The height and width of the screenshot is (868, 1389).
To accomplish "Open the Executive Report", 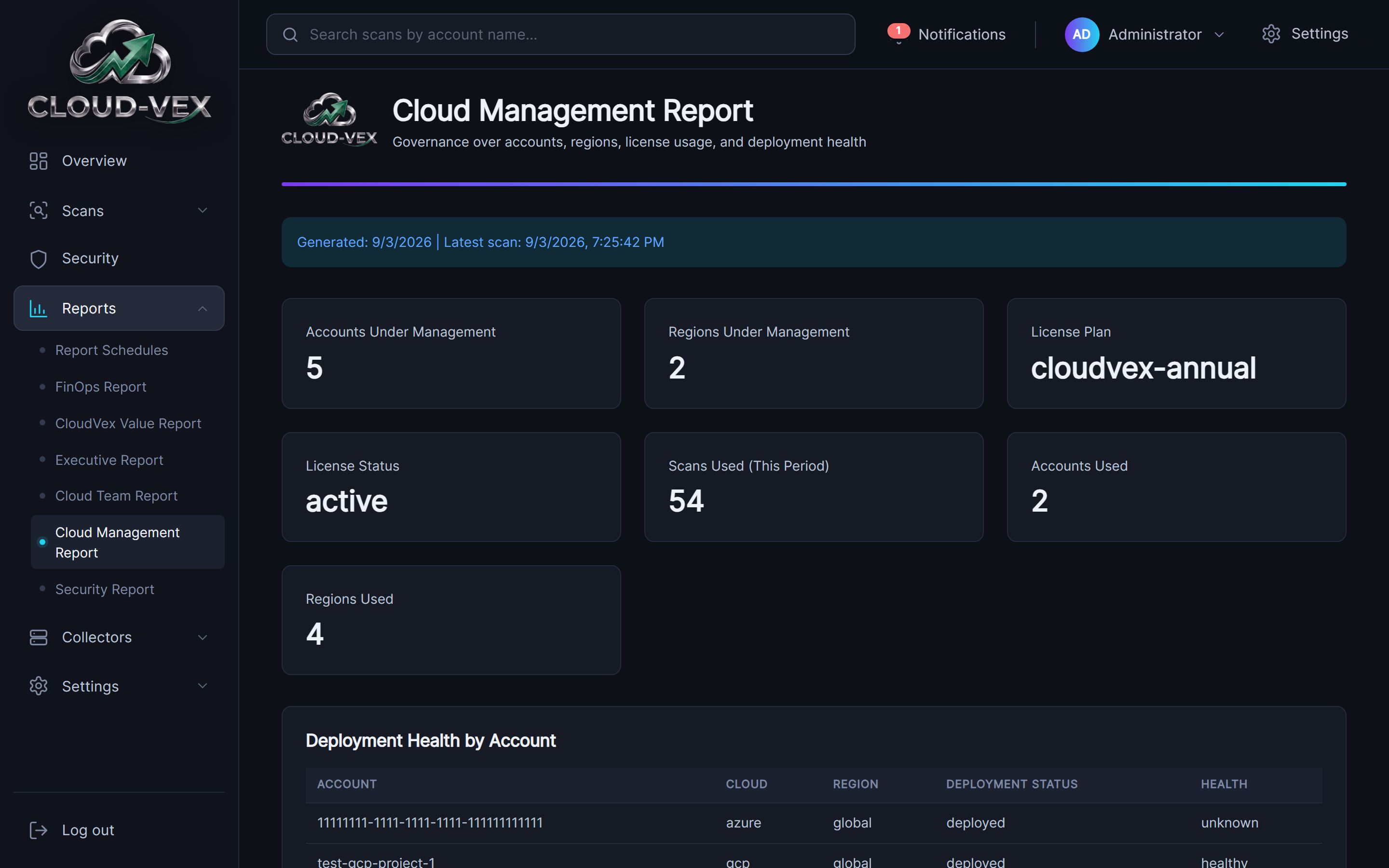I will [x=109, y=460].
